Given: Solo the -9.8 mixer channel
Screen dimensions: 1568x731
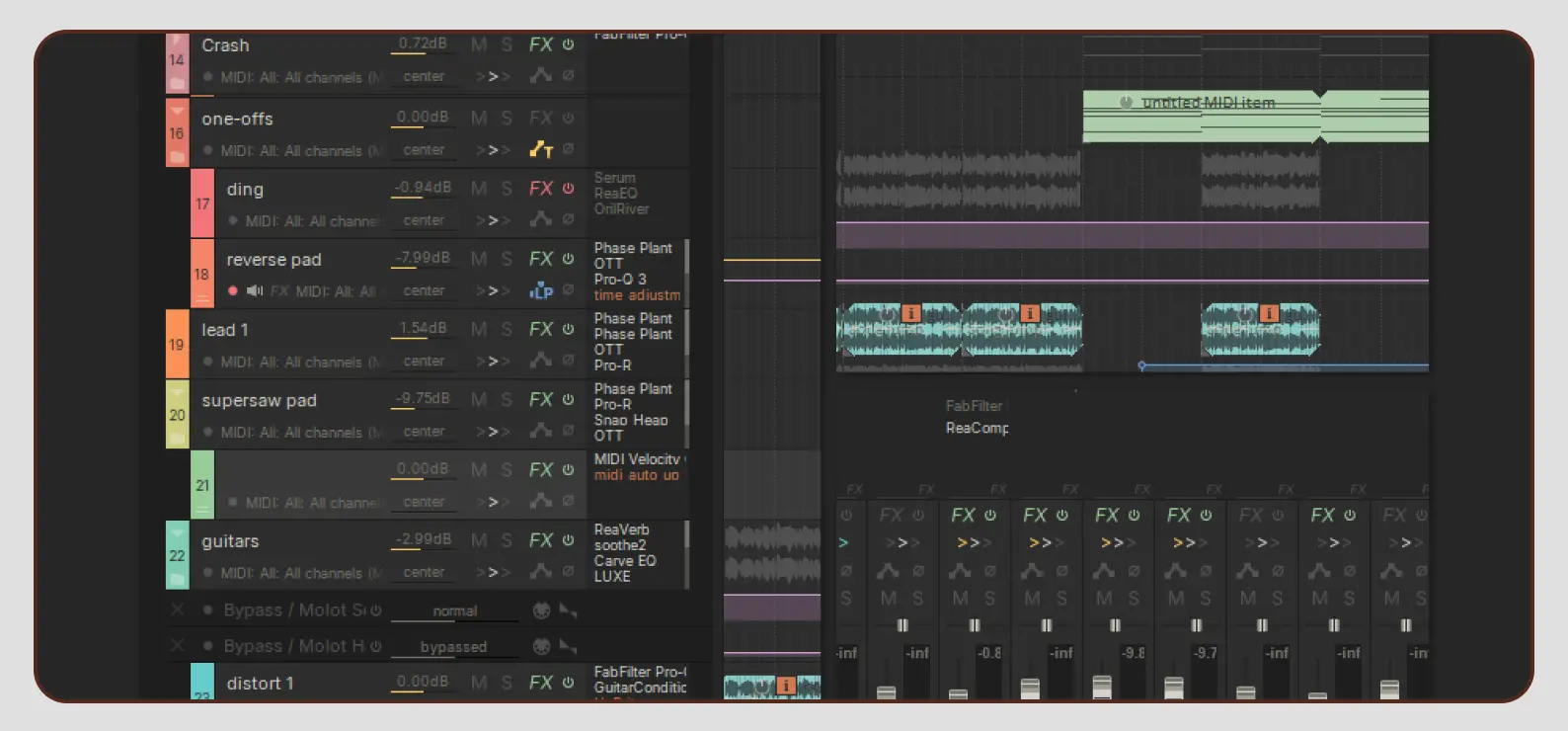Looking at the screenshot, I should tap(1134, 599).
